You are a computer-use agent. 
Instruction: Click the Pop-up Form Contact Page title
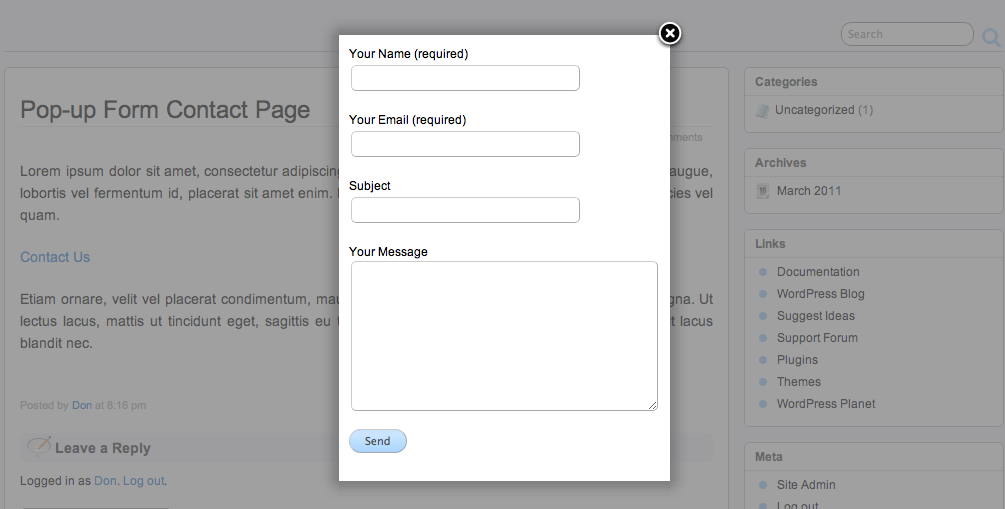165,110
